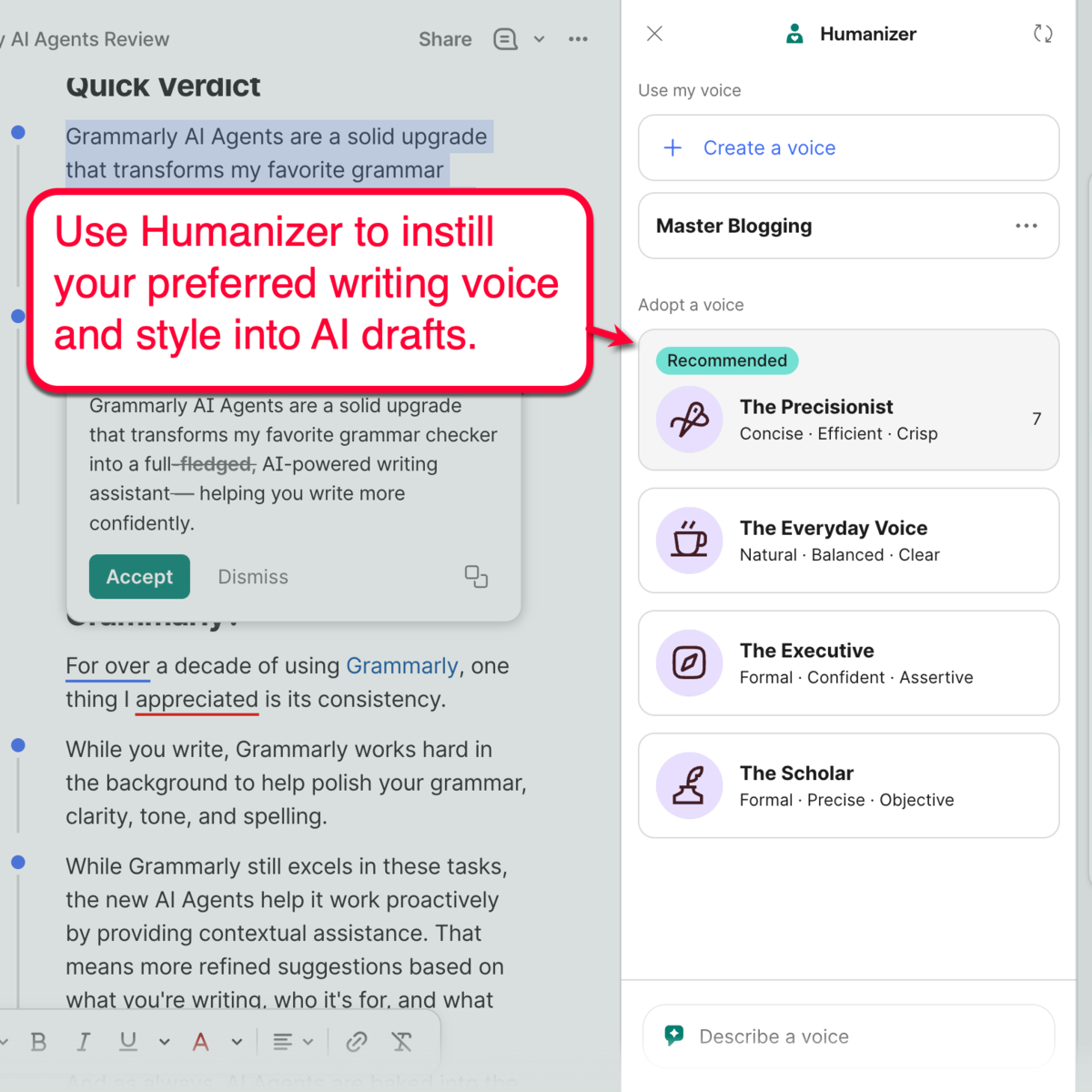
Task: Click the Humanizer person icon
Action: [794, 34]
